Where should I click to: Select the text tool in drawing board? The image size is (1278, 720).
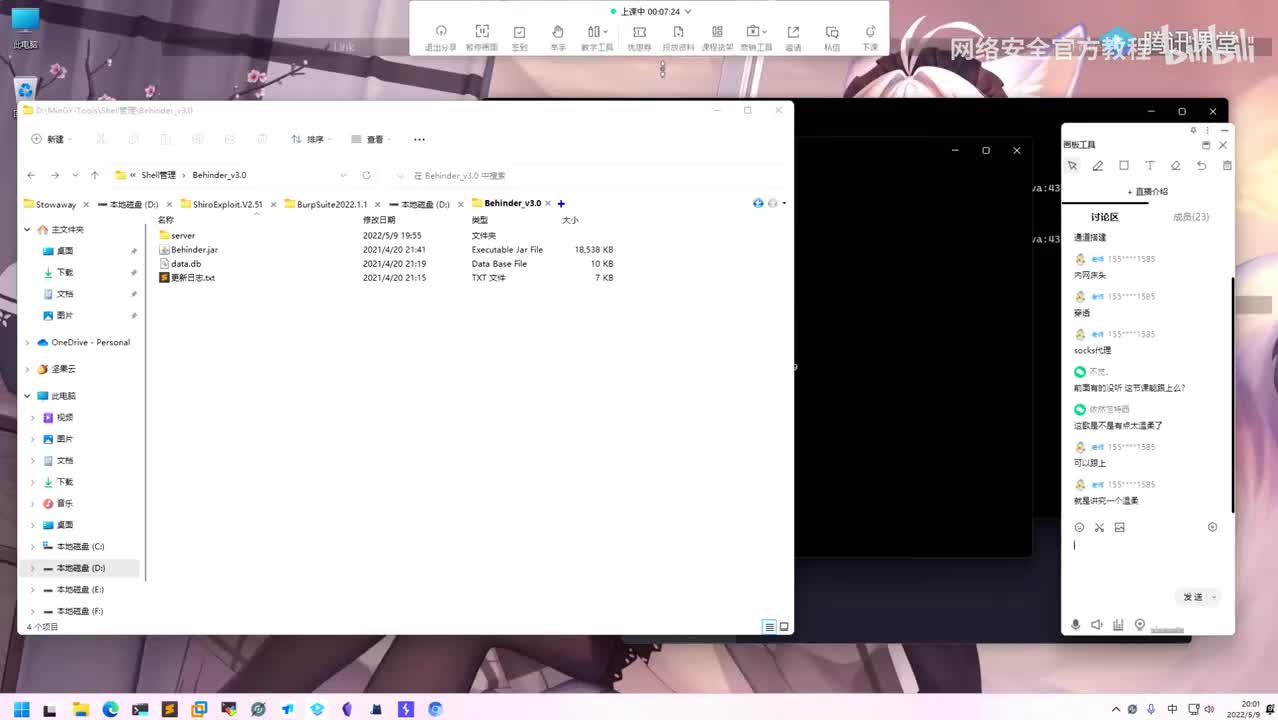pos(1150,166)
